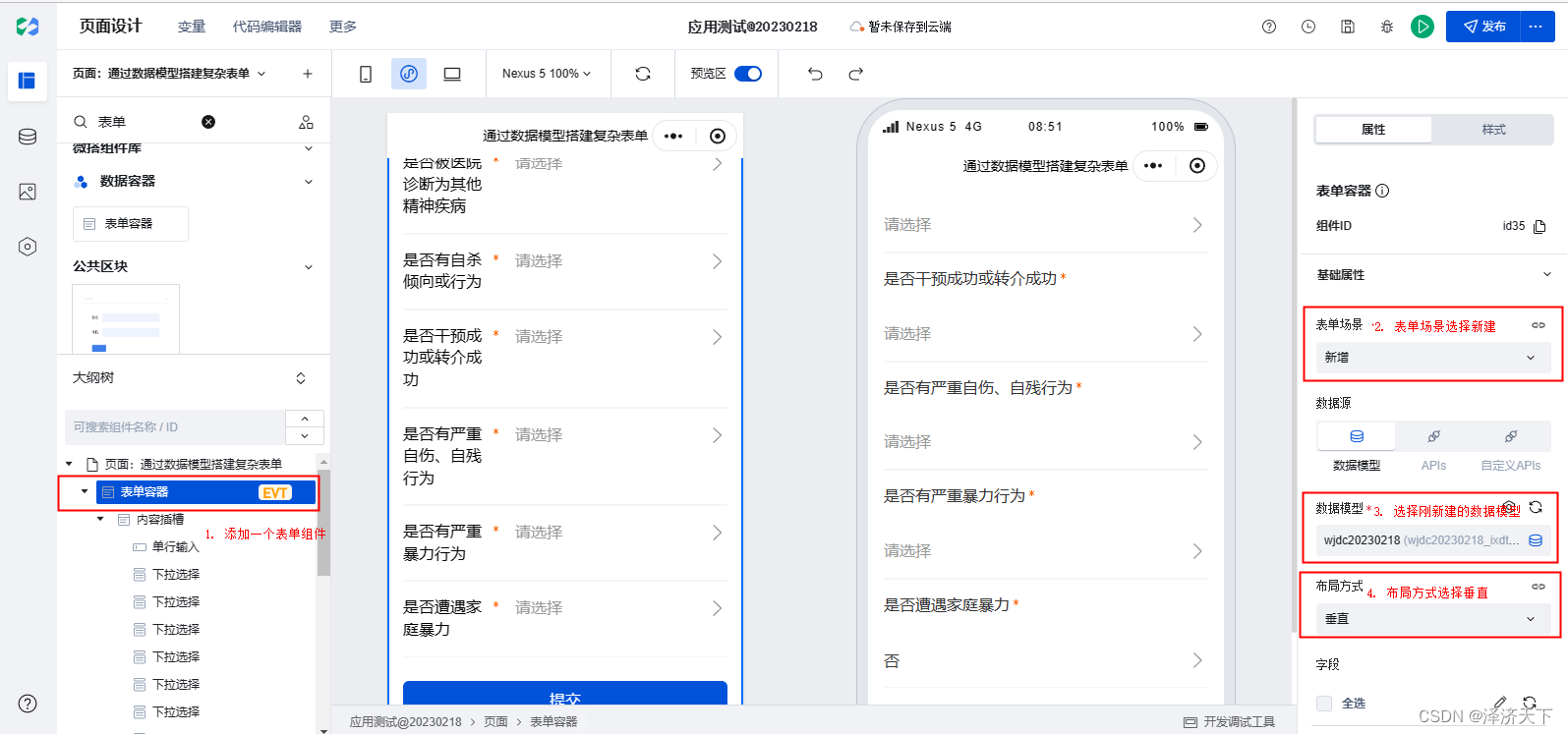Click the blue submit button on canvas
1568x734 pixels.
coord(565,693)
